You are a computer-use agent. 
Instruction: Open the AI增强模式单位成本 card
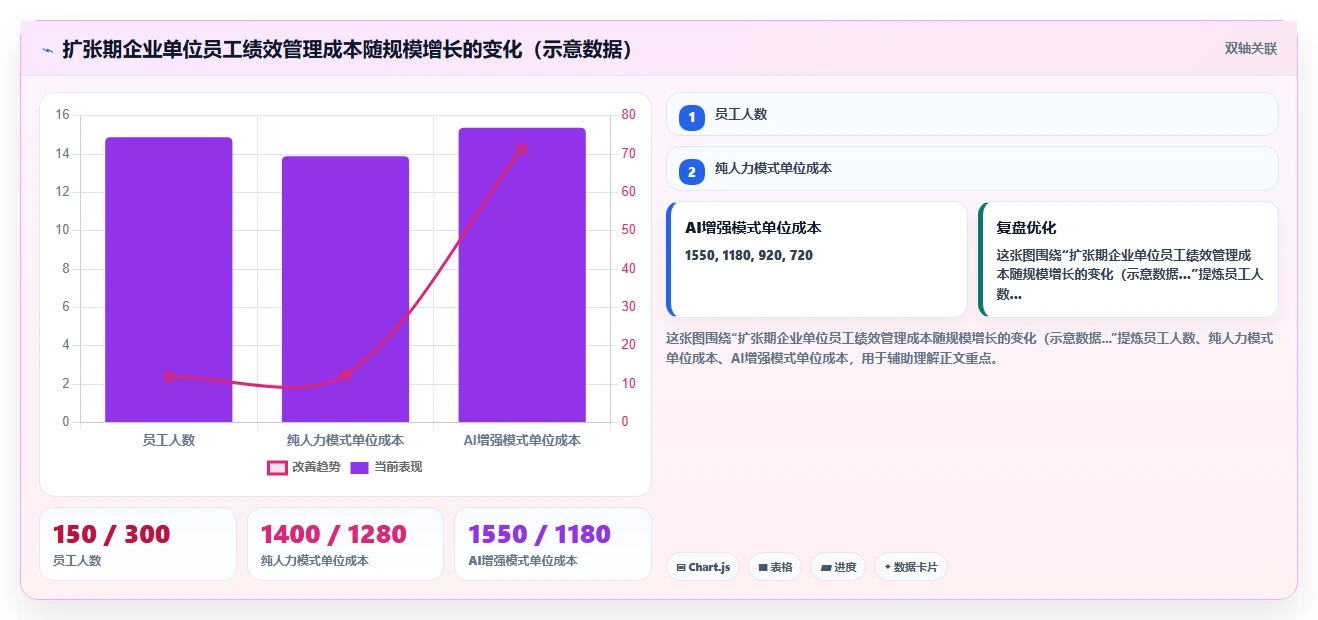[817, 259]
